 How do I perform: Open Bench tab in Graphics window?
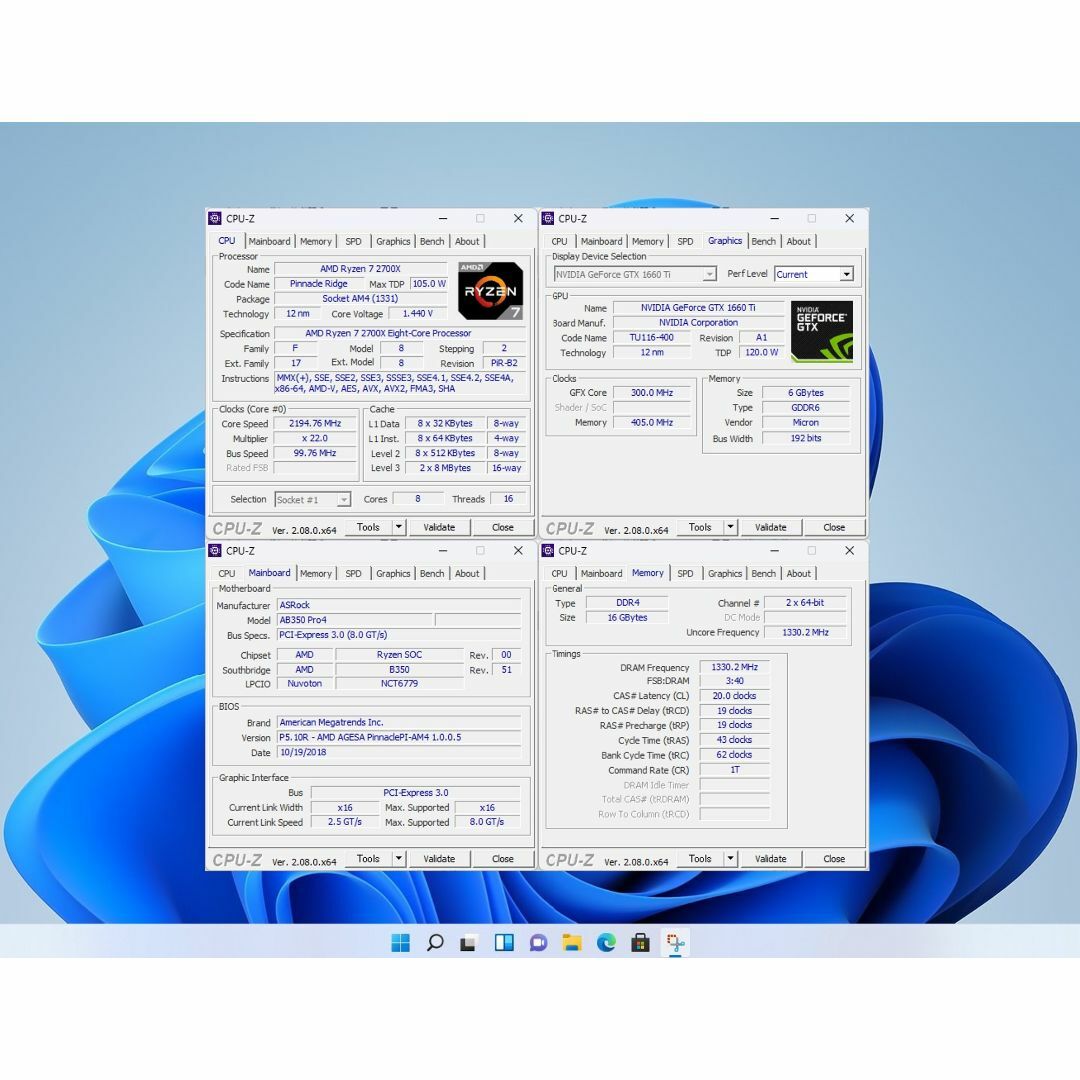[x=763, y=241]
